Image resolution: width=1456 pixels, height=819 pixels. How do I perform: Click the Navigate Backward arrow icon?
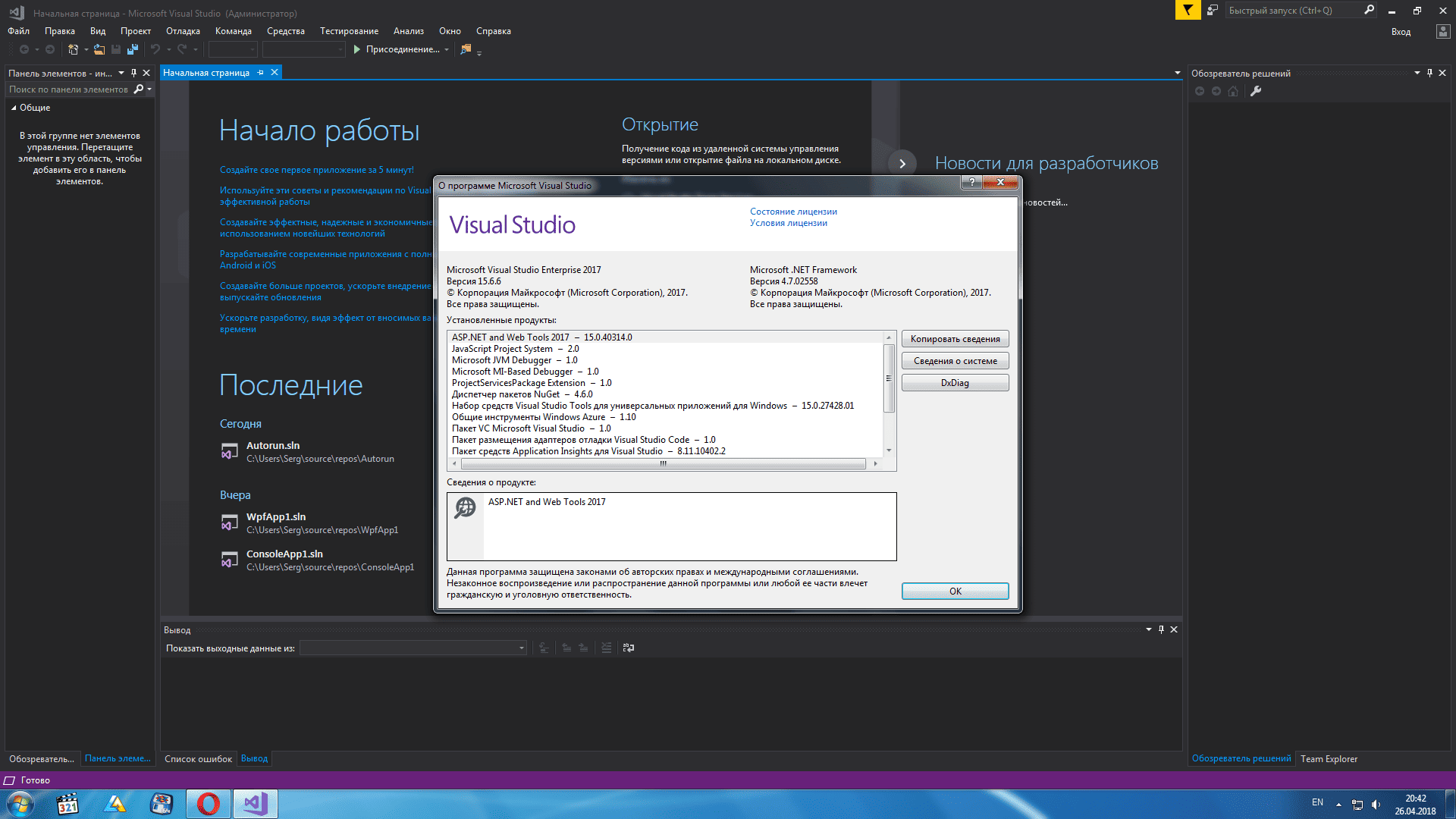pos(24,49)
